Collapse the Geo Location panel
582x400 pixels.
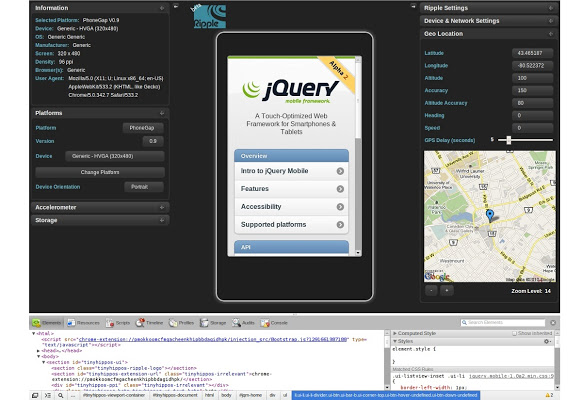click(489, 34)
